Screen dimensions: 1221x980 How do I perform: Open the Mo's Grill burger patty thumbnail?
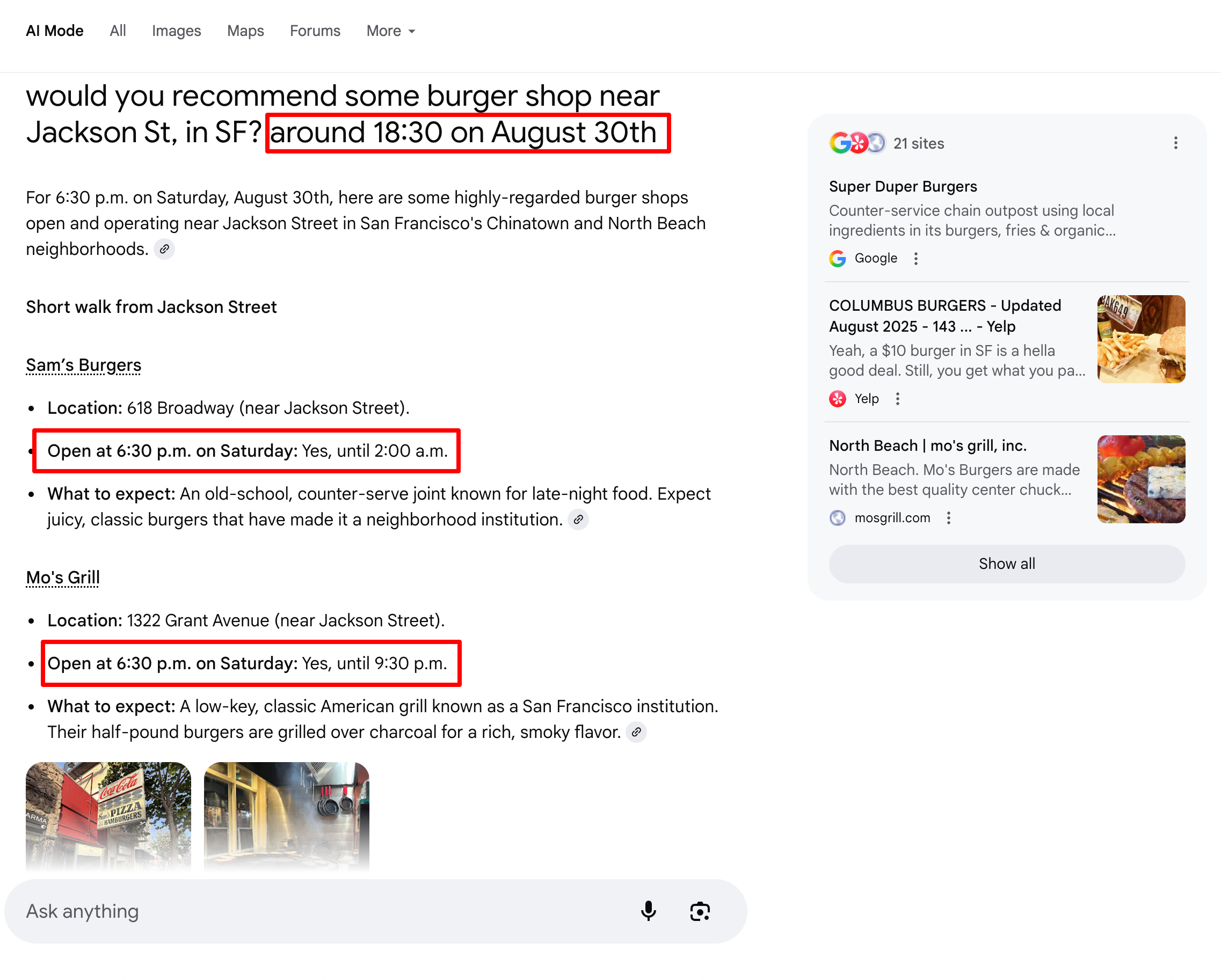(1141, 479)
